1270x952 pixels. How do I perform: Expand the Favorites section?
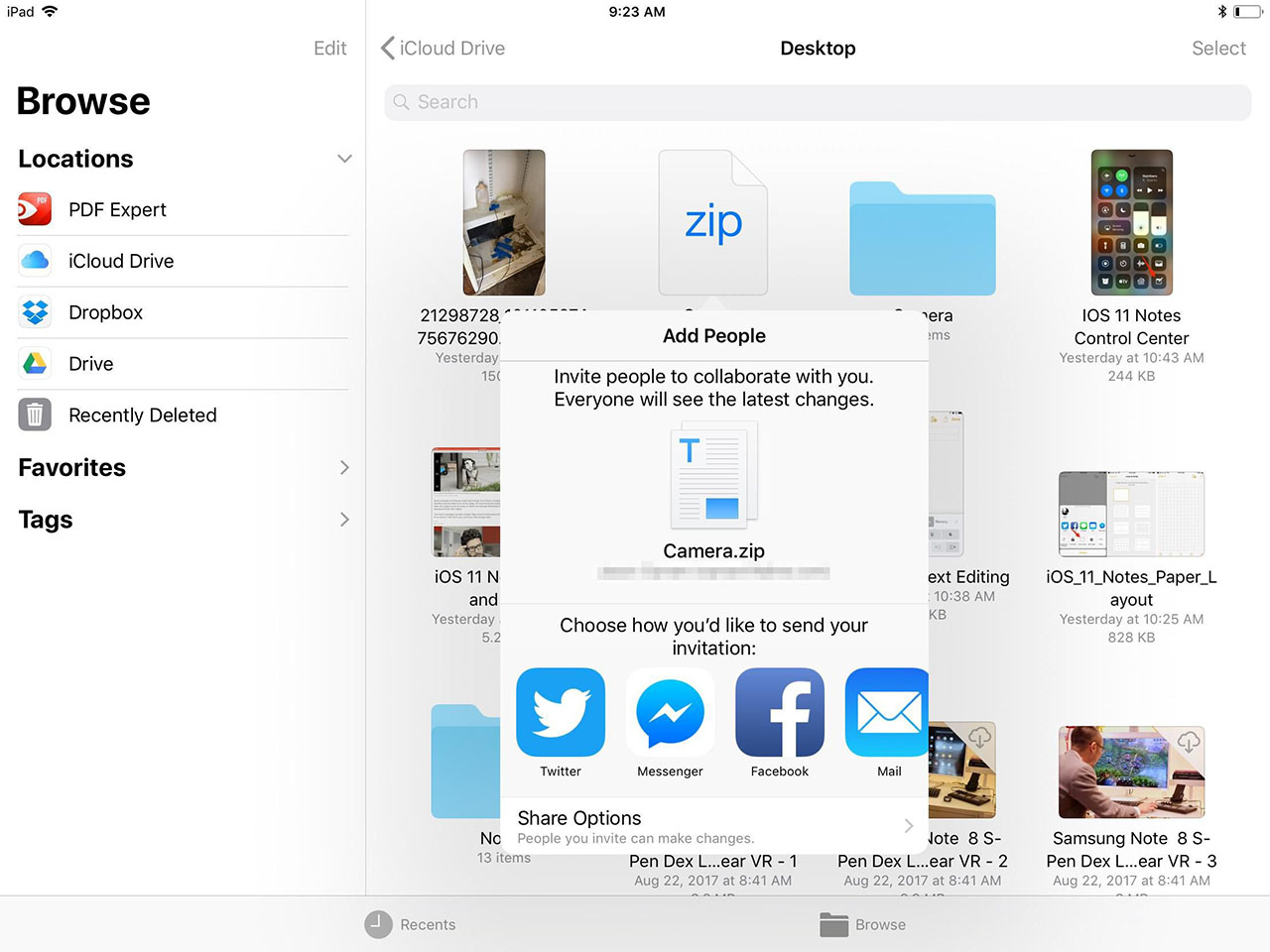[344, 467]
